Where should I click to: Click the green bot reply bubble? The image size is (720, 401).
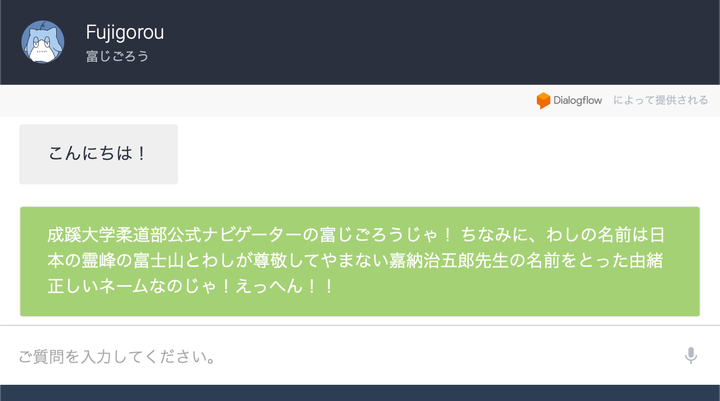tap(359, 261)
